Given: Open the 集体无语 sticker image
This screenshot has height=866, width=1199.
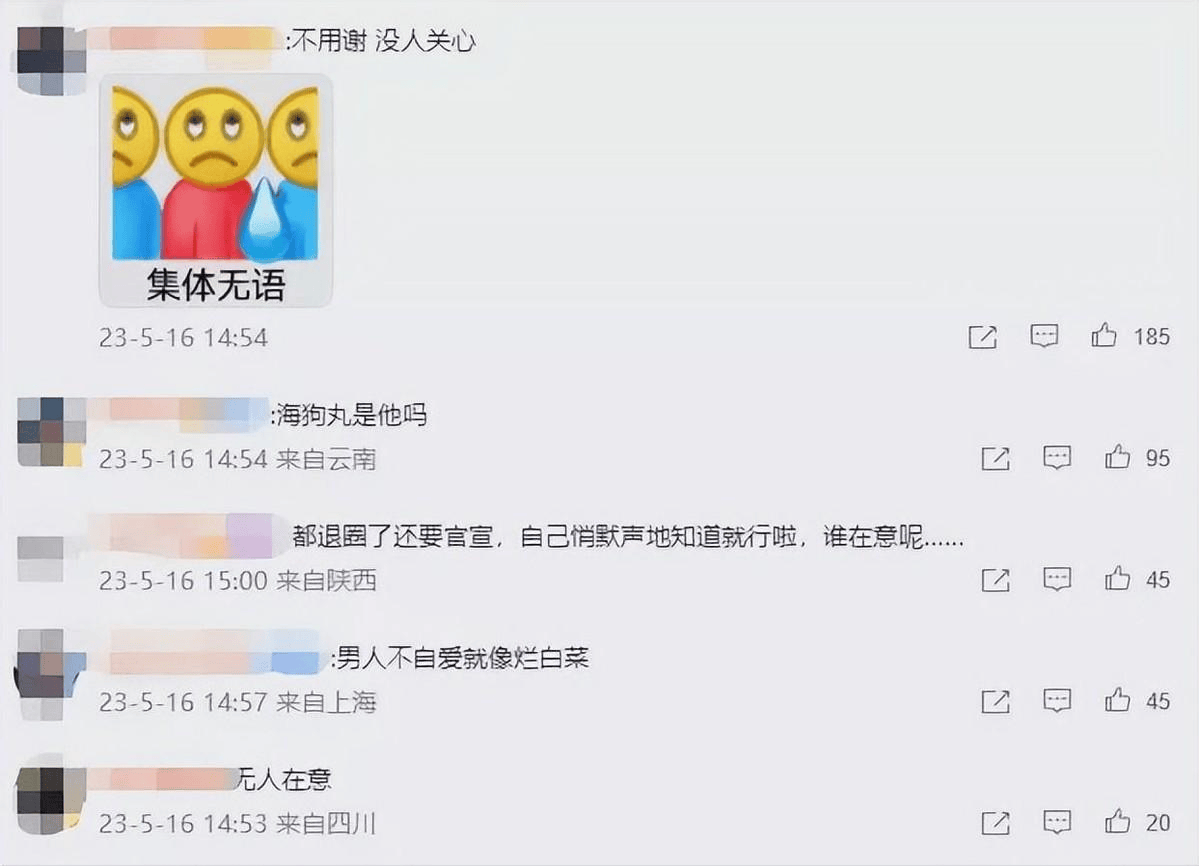Looking at the screenshot, I should pyautogui.click(x=216, y=191).
